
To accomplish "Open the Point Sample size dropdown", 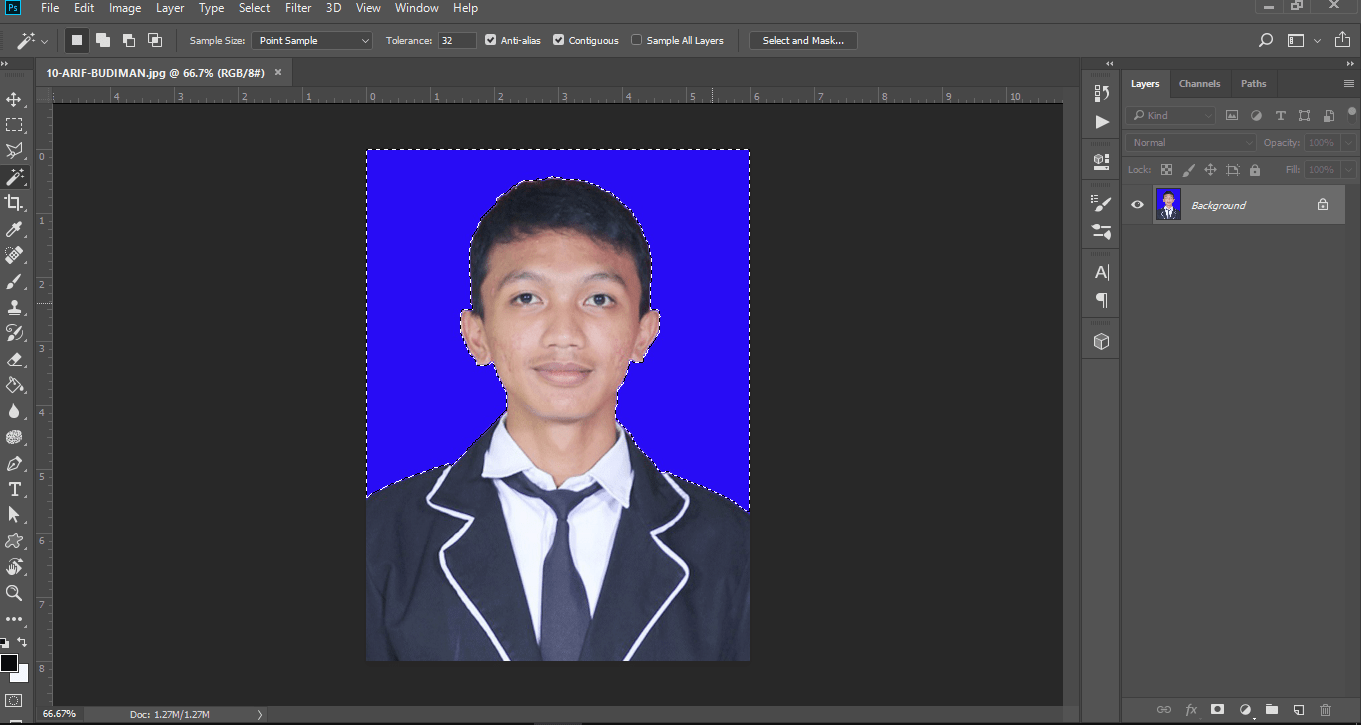I will [x=312, y=40].
